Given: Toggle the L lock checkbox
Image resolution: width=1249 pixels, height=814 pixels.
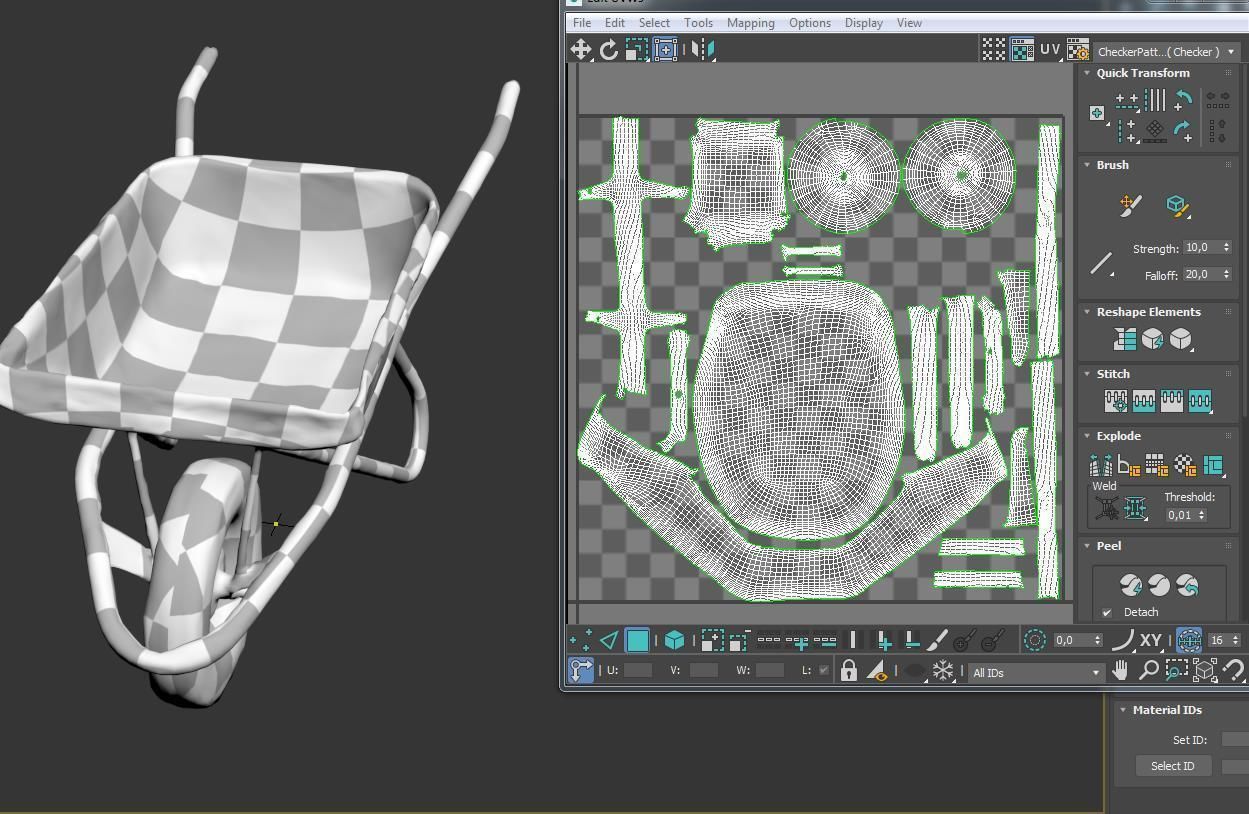Looking at the screenshot, I should pyautogui.click(x=824, y=670).
